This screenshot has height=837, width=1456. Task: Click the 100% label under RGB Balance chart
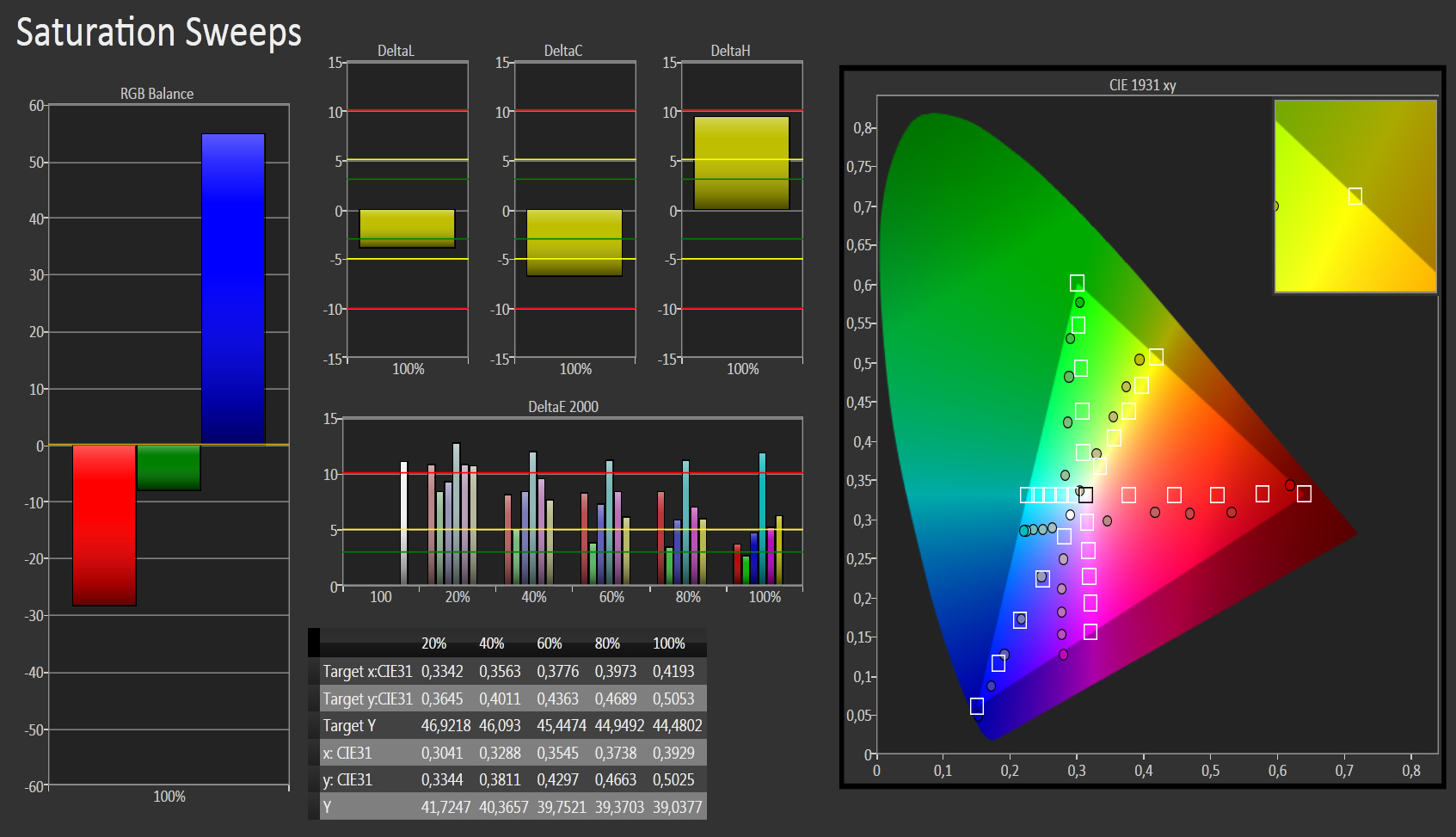coord(169,797)
